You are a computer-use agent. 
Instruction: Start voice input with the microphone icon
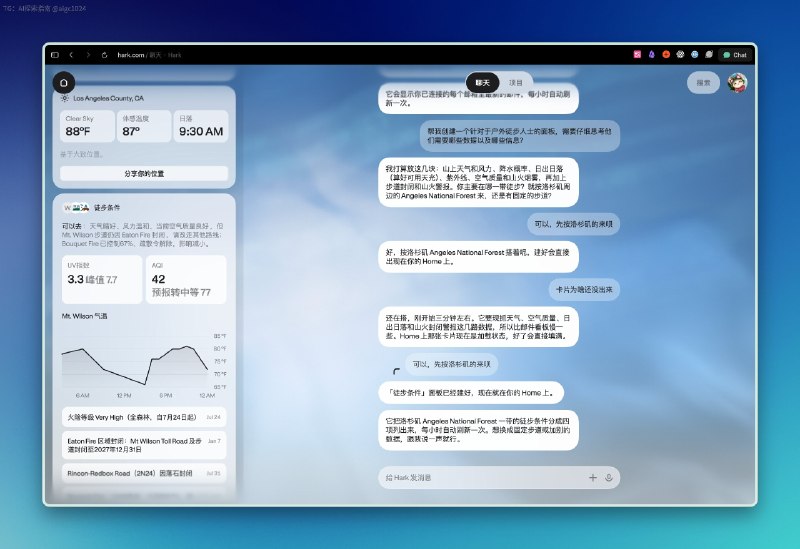(x=609, y=478)
